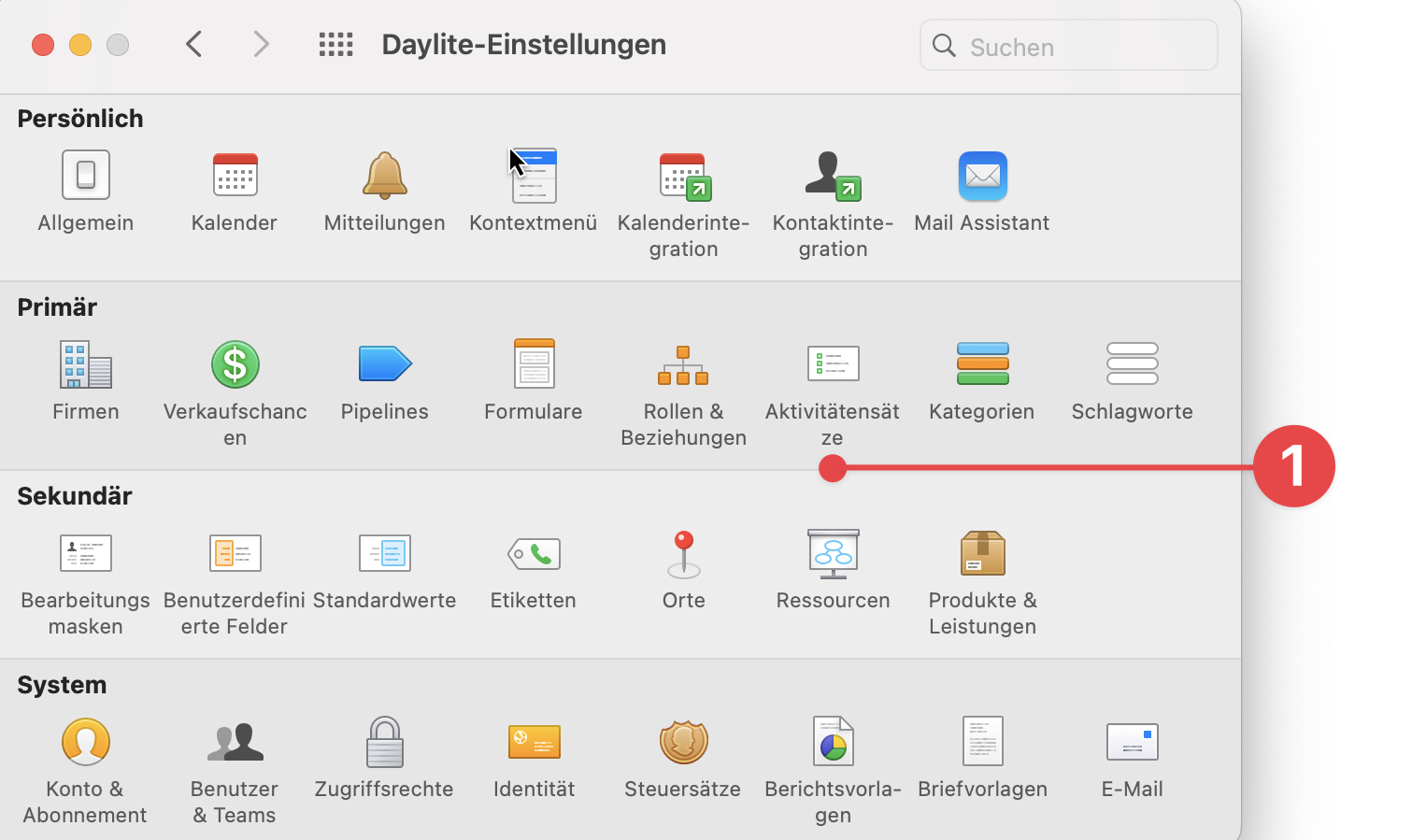Image resolution: width=1412 pixels, height=840 pixels.
Task: Select the Mail Assistant envelope icon
Action: point(982,175)
